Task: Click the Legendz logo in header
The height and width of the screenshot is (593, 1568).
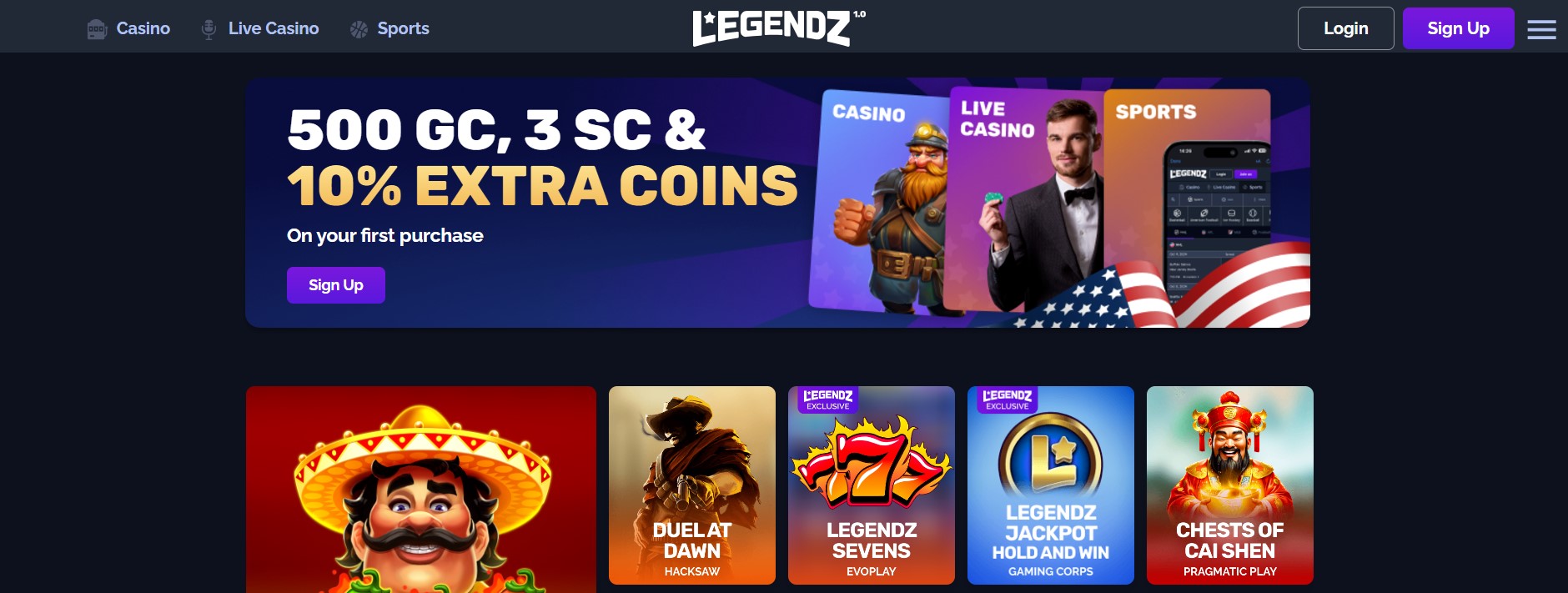Action: point(779,28)
